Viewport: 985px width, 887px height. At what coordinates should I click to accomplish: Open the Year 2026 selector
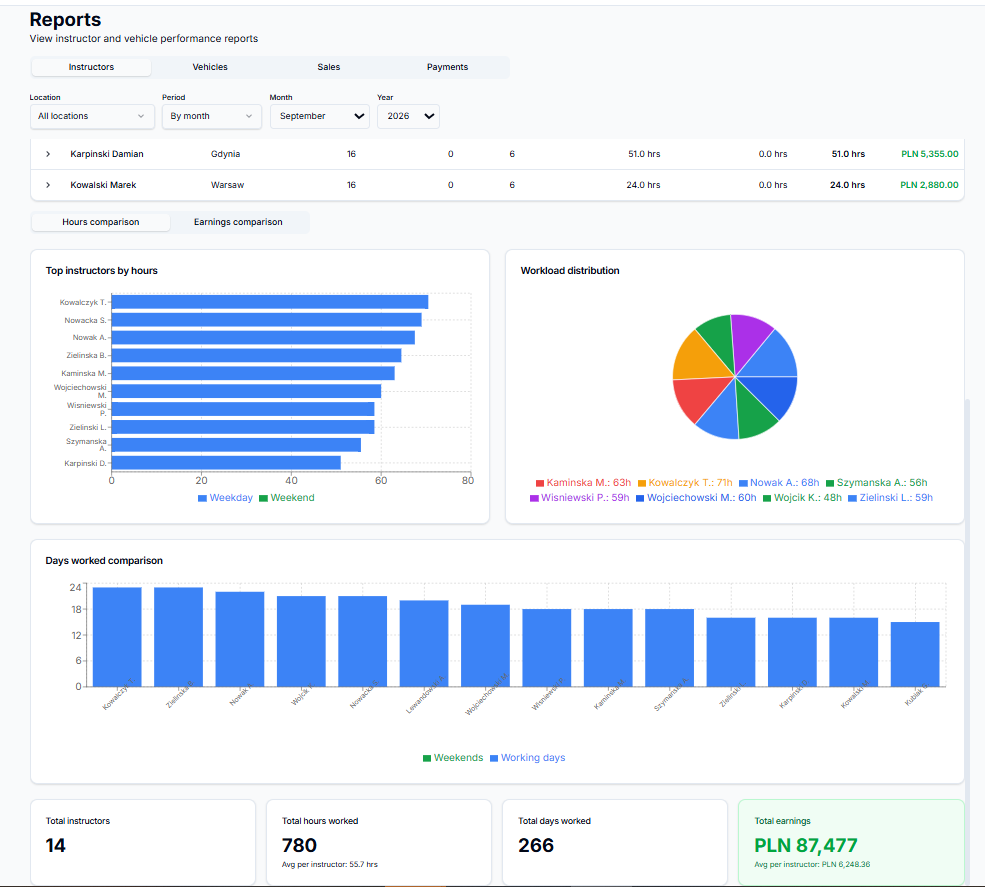pos(408,116)
